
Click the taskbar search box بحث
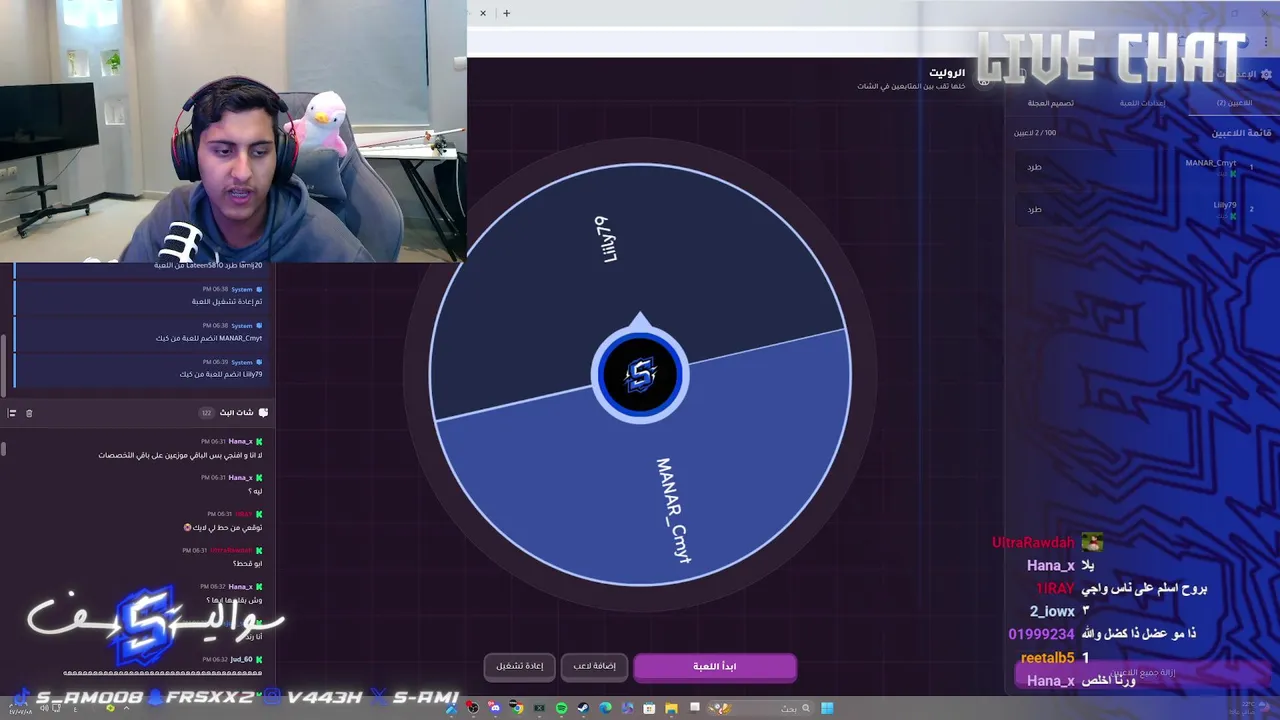[x=760, y=708]
